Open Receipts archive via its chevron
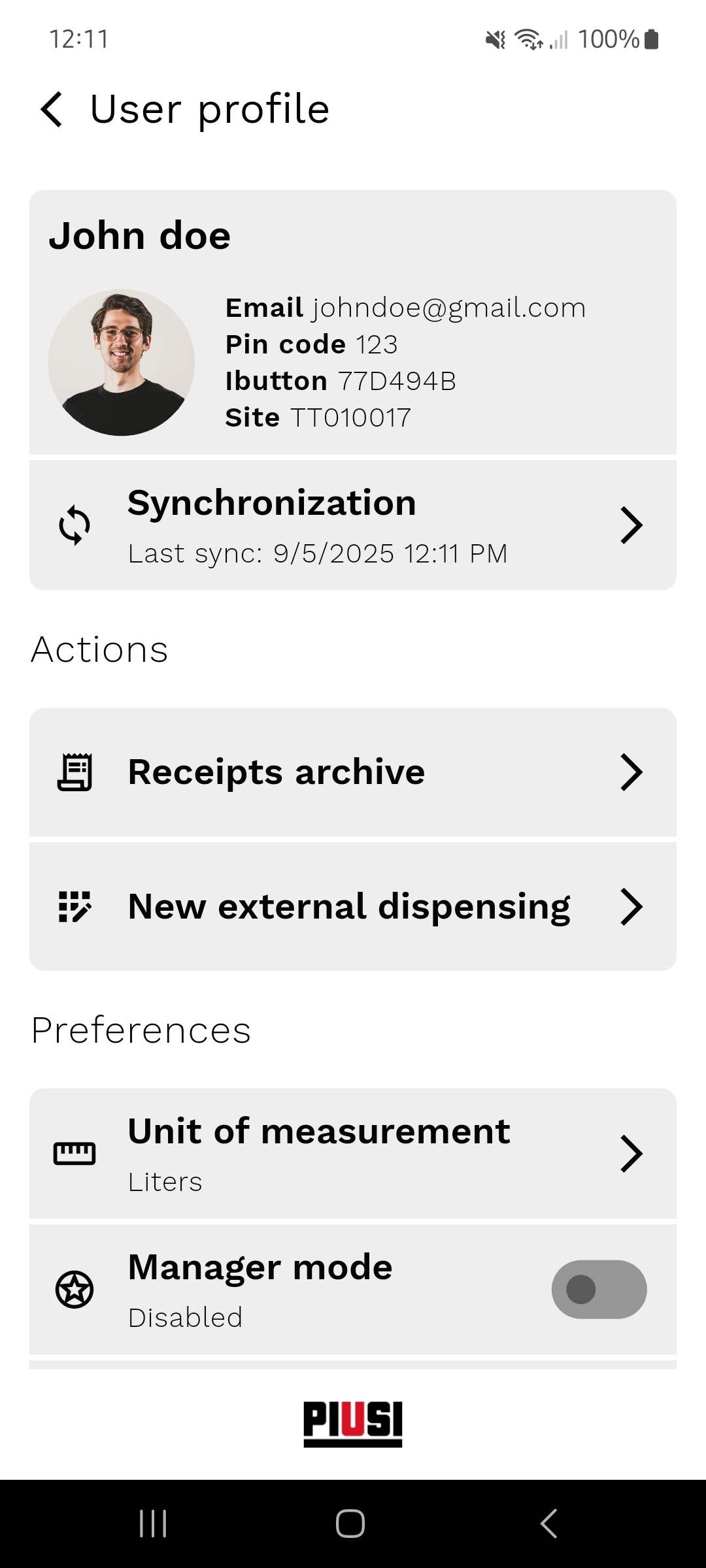This screenshot has height=1568, width=706. click(631, 772)
